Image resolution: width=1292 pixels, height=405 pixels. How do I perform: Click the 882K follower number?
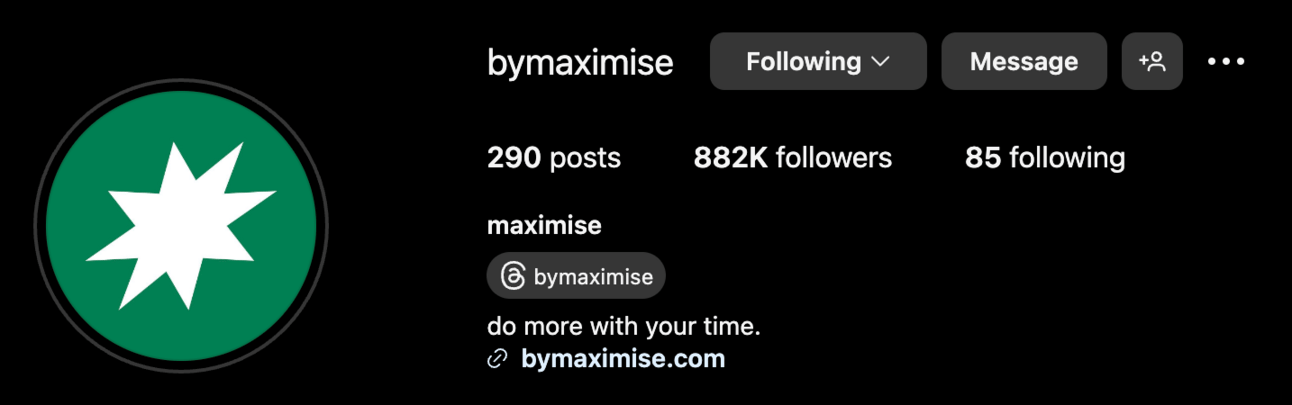click(x=731, y=158)
